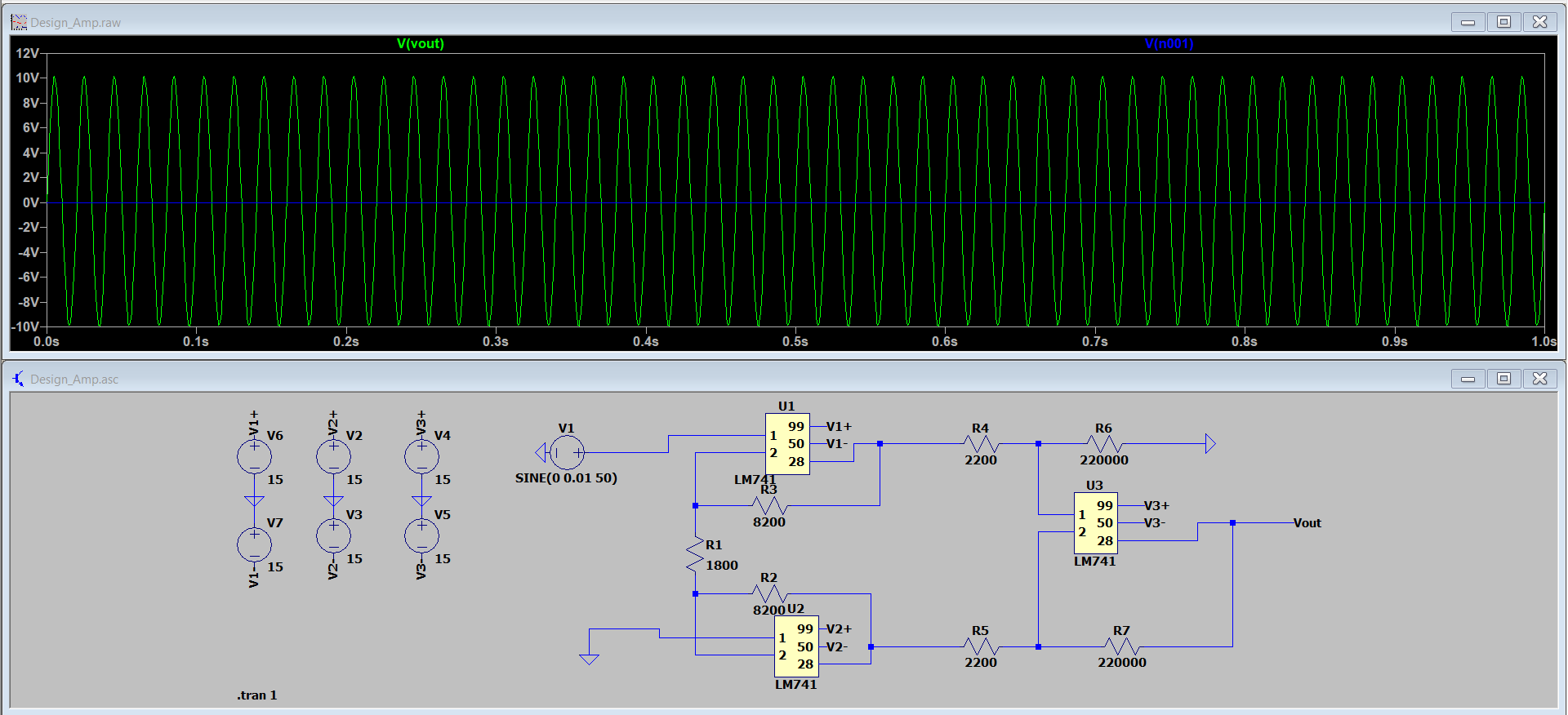
Task: Click the V1 sine voltage source symbol
Action: pos(567,452)
